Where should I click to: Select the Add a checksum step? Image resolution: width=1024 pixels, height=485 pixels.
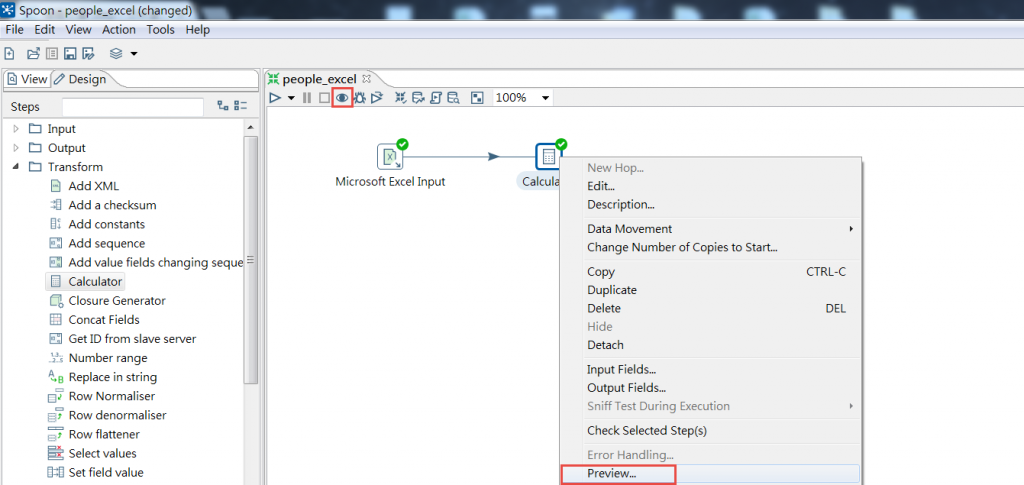click(x=112, y=205)
